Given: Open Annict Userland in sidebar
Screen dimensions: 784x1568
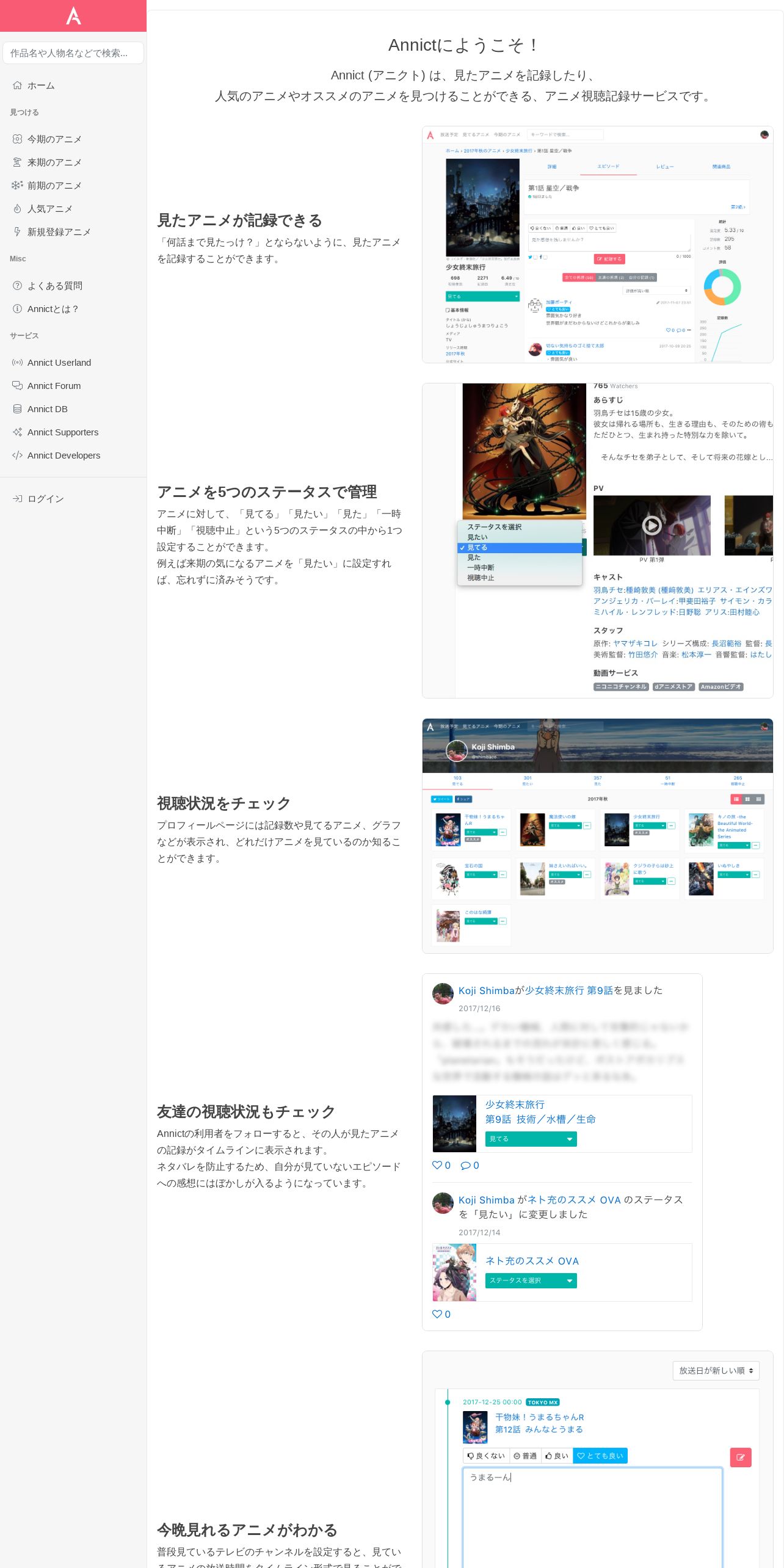Looking at the screenshot, I should [x=73, y=363].
